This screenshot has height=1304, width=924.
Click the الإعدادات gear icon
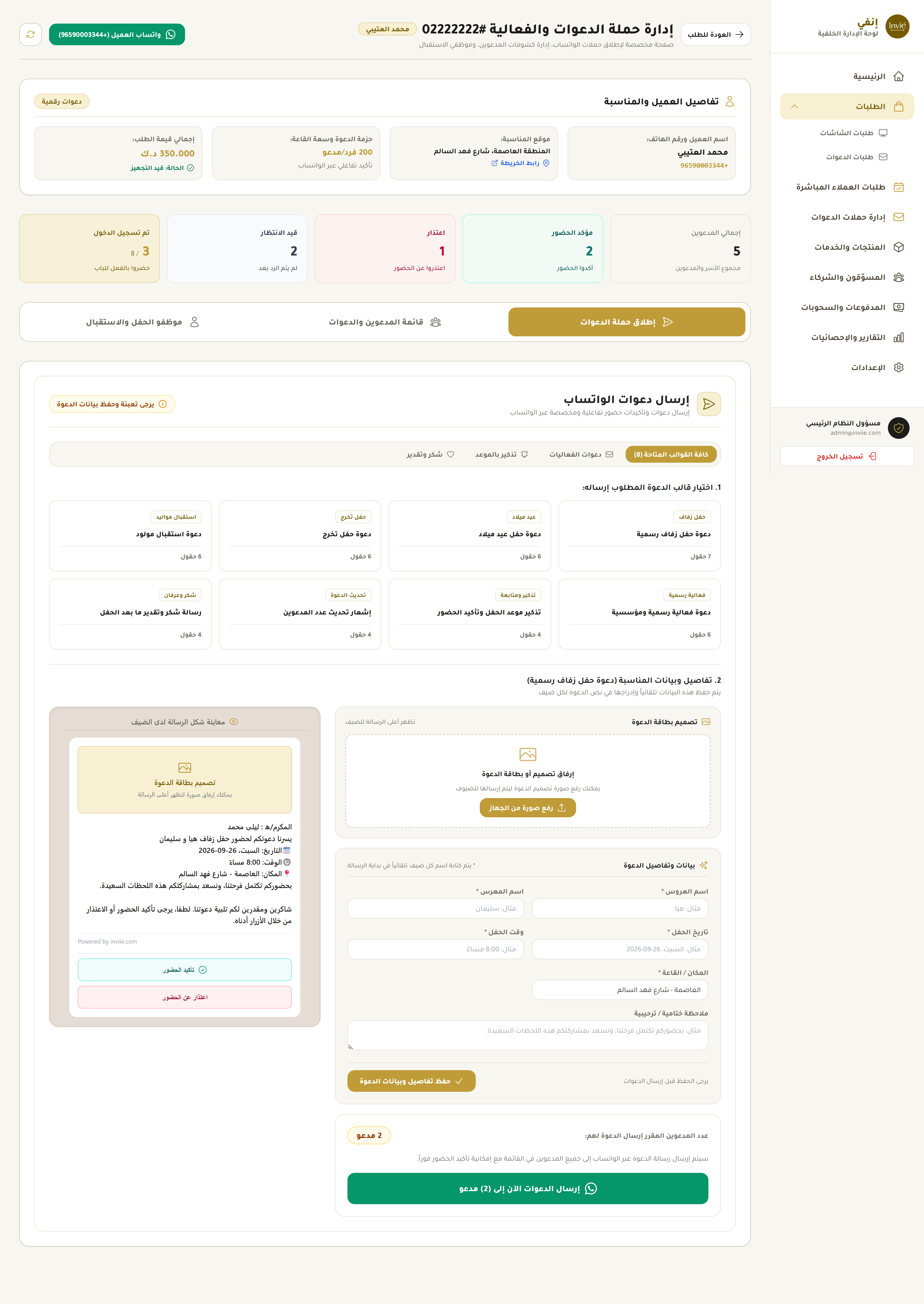point(898,368)
